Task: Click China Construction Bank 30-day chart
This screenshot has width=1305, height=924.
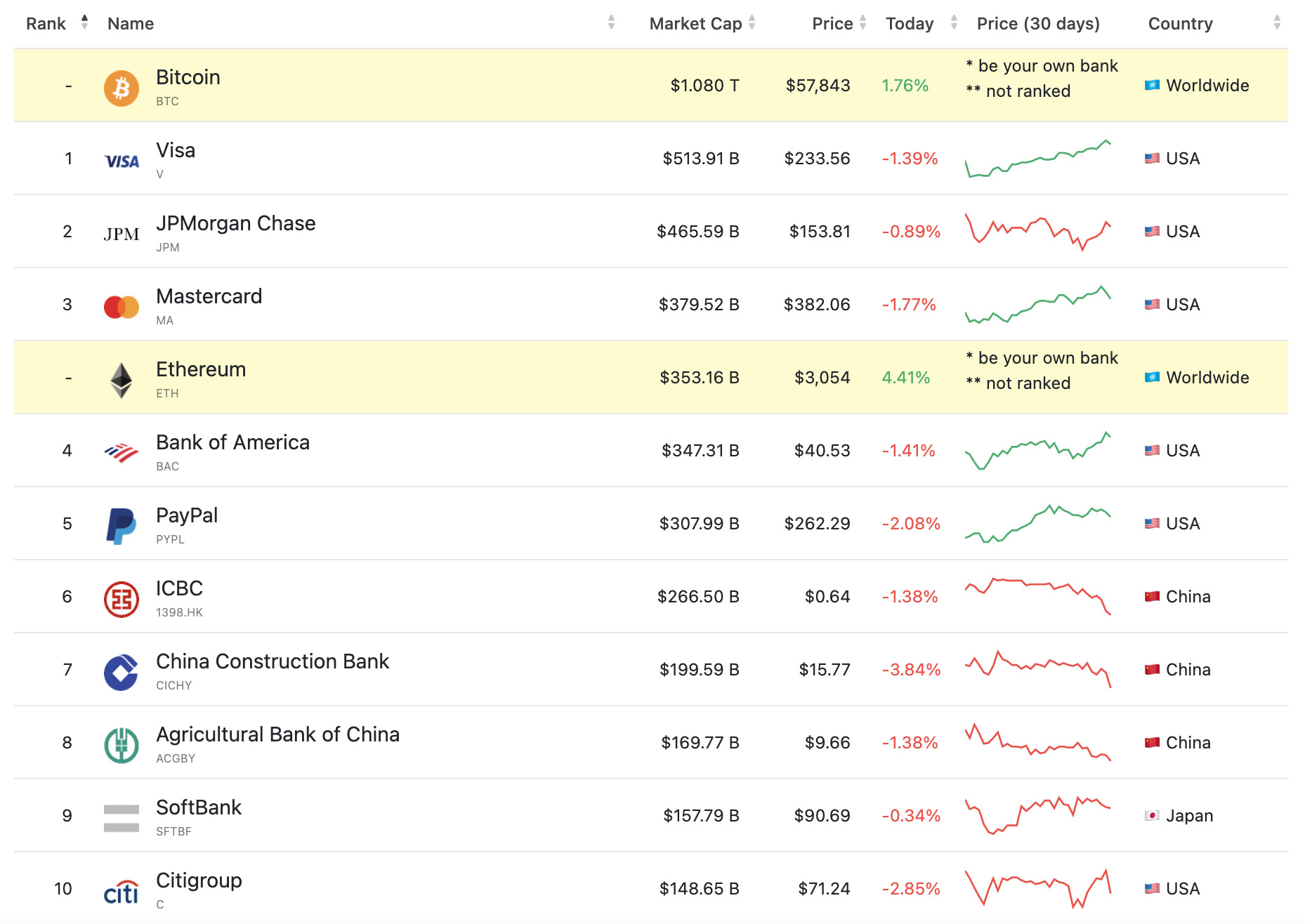Action: point(1038,670)
